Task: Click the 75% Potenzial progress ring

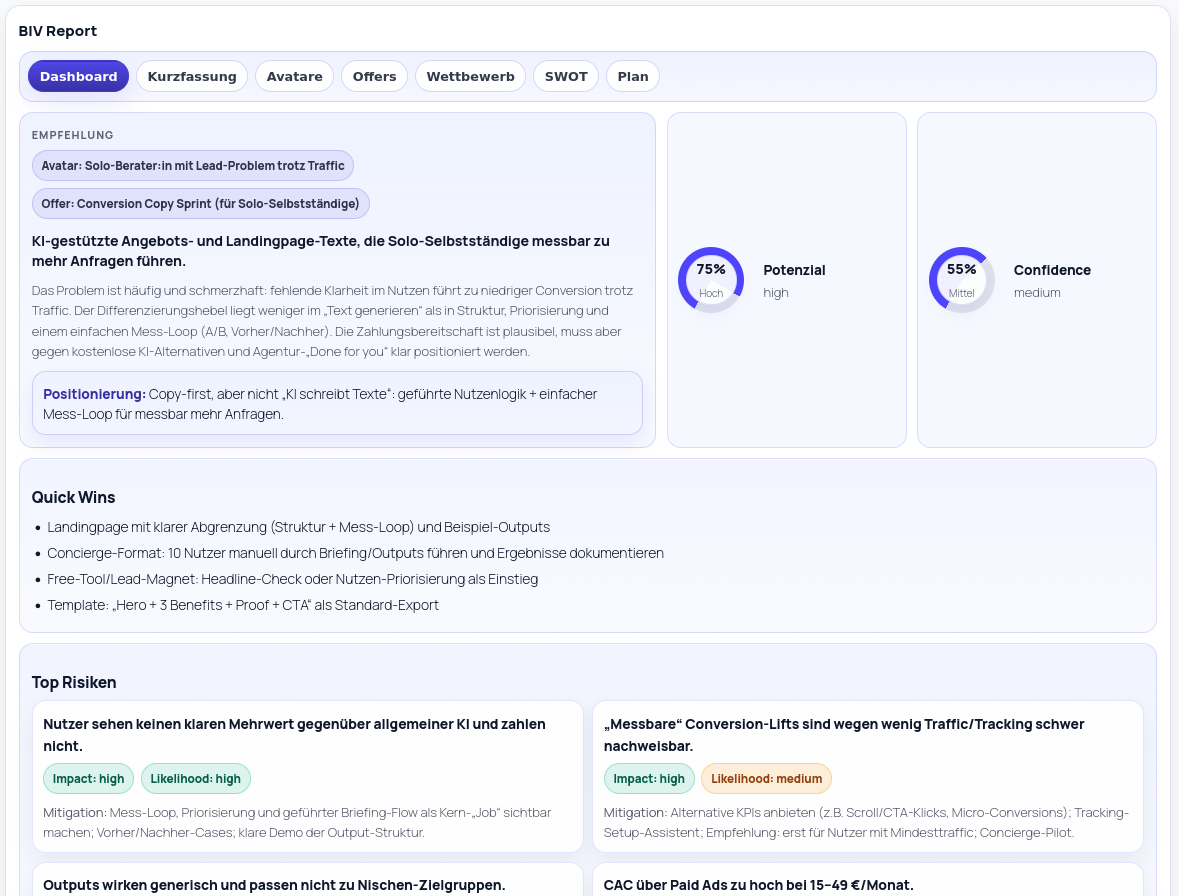Action: [x=711, y=279]
